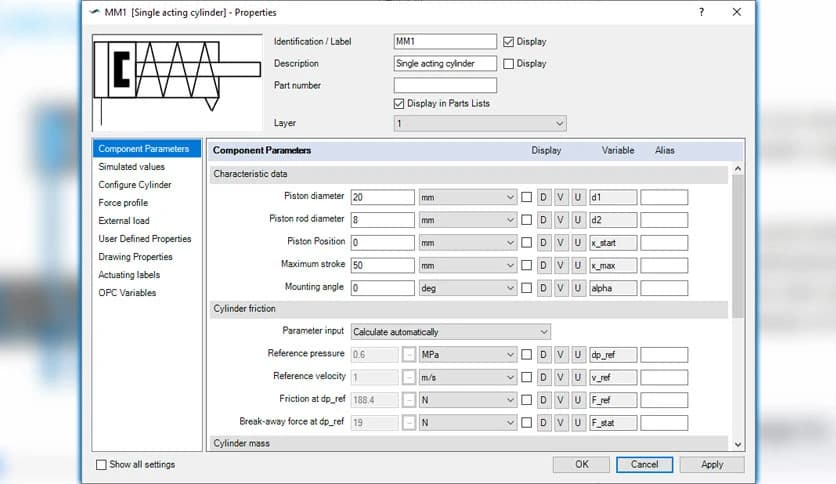Check Display box for Mounting angle
836x484 pixels.
tap(526, 288)
